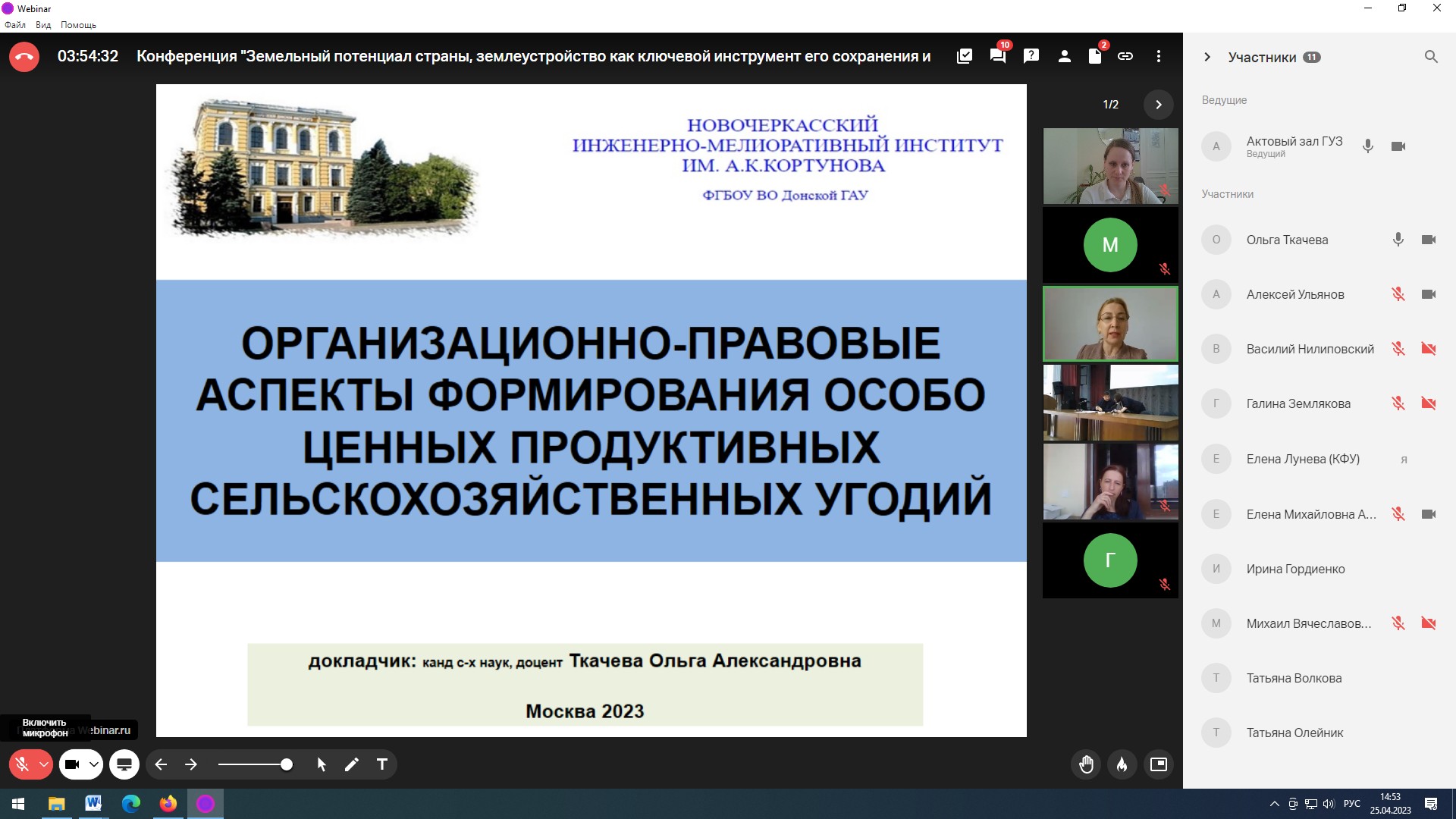Viewport: 1456px width, 819px height.
Task: Collapse the Участники participants panel
Action: click(x=1207, y=57)
